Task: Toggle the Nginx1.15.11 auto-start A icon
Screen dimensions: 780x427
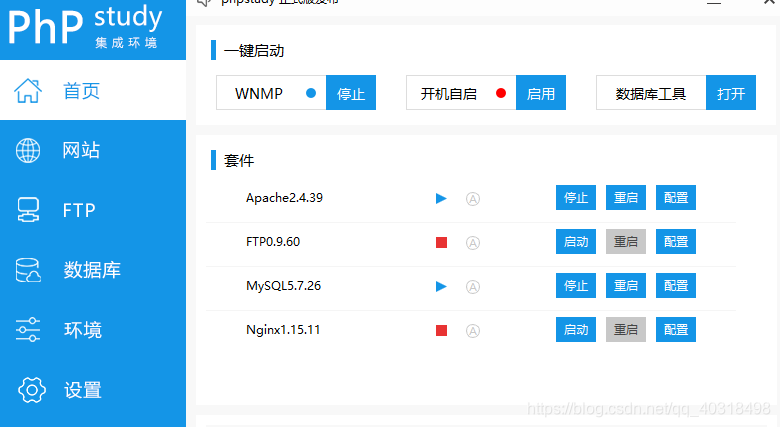Action: [x=473, y=330]
